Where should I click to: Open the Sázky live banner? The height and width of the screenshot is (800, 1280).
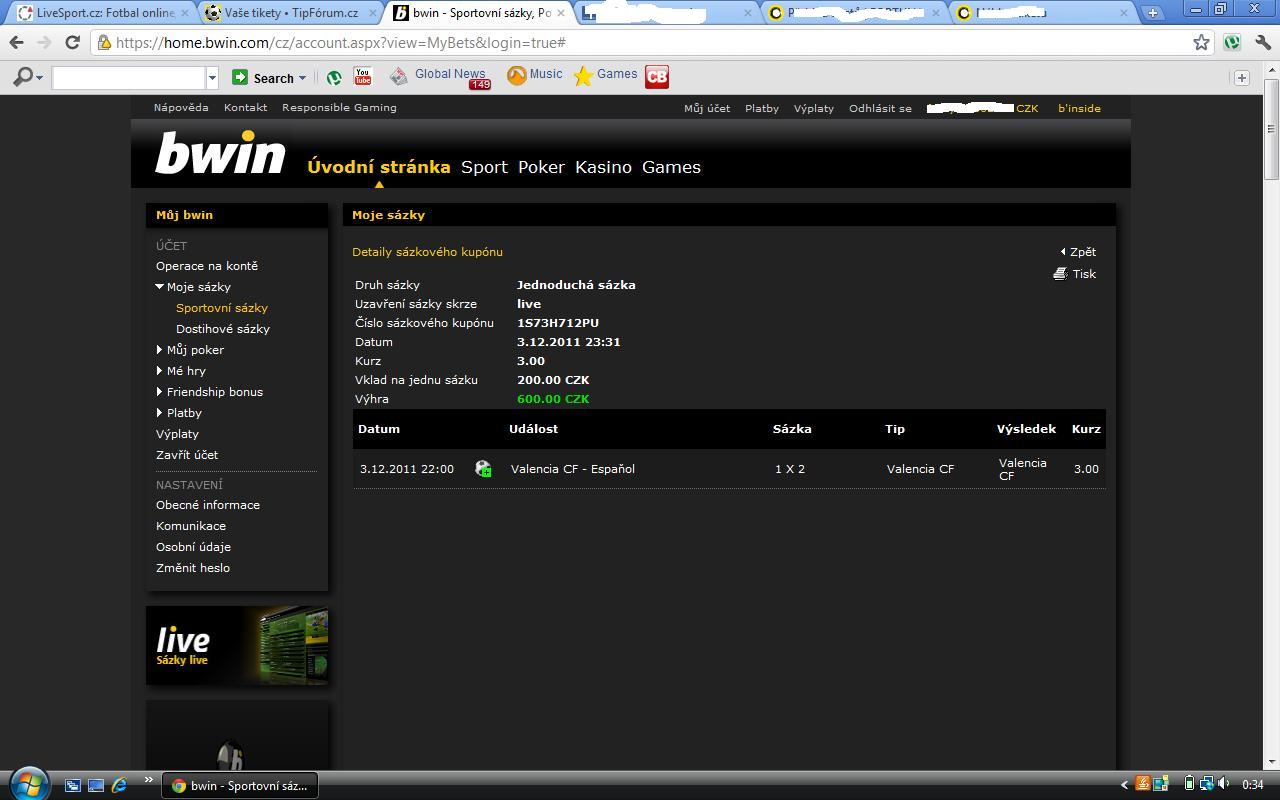(x=237, y=646)
